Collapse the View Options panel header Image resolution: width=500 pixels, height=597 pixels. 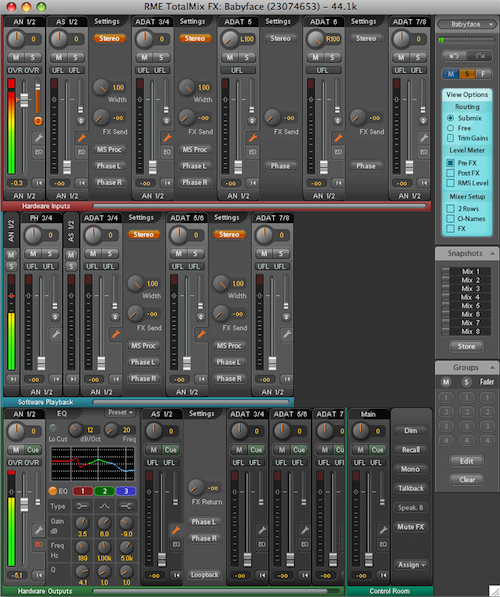tap(467, 94)
